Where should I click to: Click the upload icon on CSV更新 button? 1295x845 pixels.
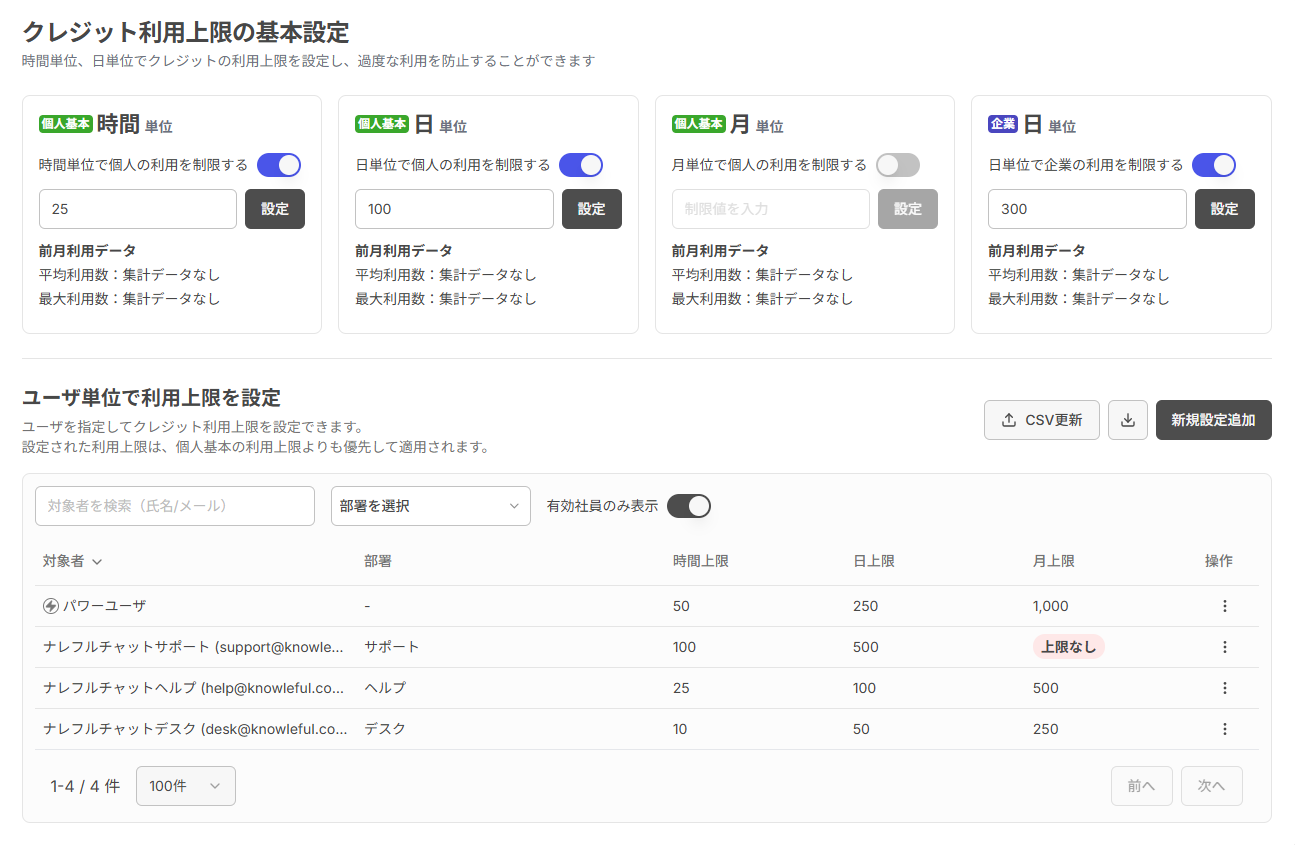point(1009,420)
